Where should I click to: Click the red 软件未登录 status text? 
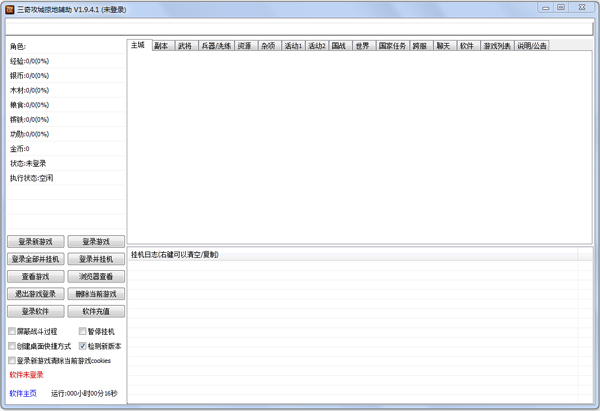coord(26,375)
